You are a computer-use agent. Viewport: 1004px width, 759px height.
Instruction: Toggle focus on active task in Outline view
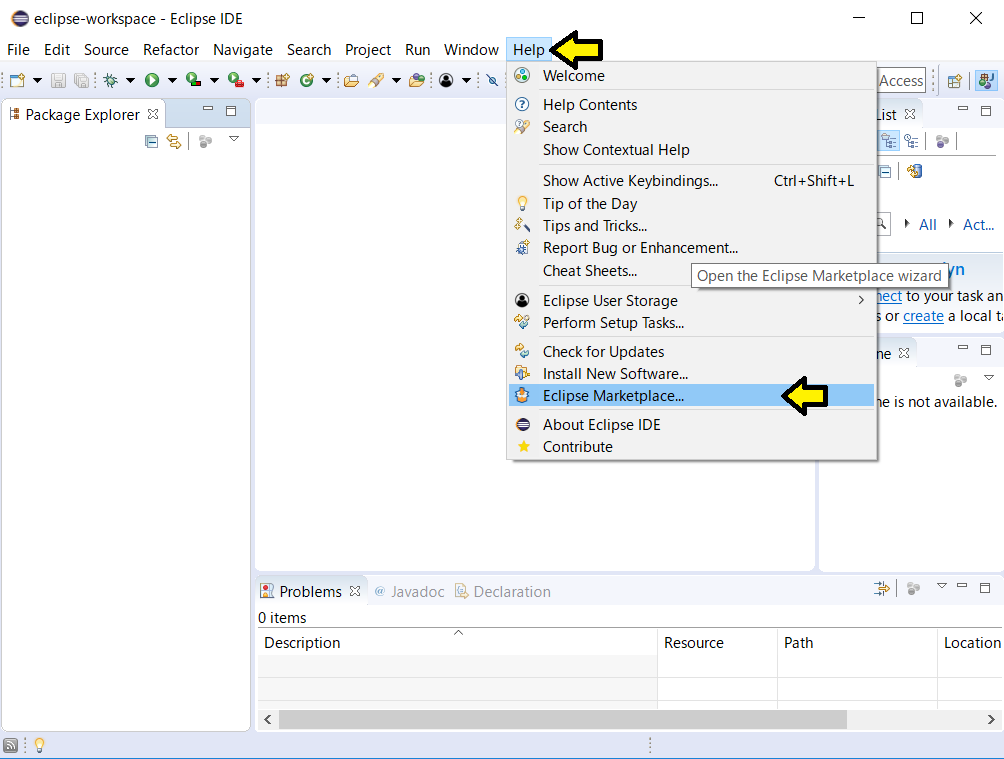click(x=960, y=380)
